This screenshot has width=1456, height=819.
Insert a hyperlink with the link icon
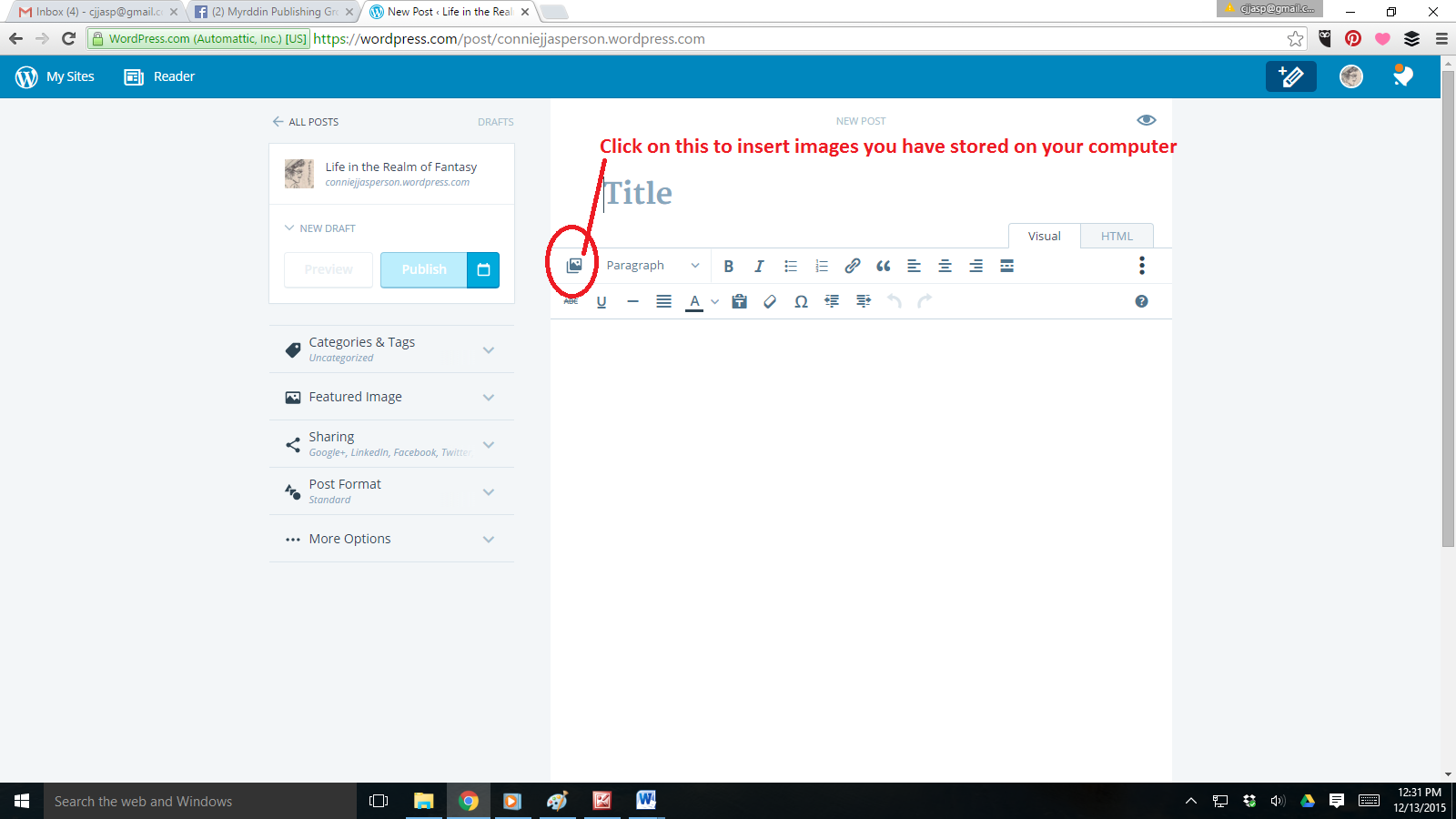click(852, 266)
